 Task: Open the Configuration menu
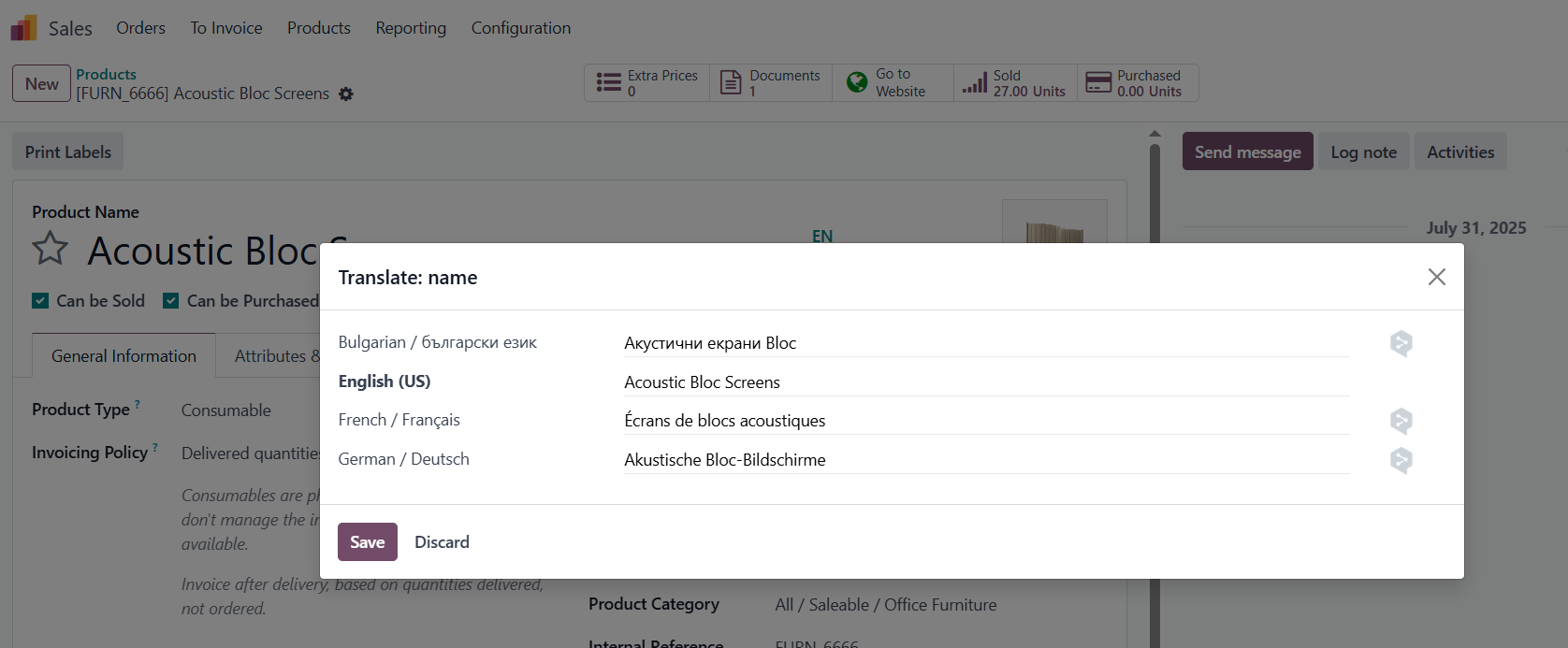click(x=520, y=28)
